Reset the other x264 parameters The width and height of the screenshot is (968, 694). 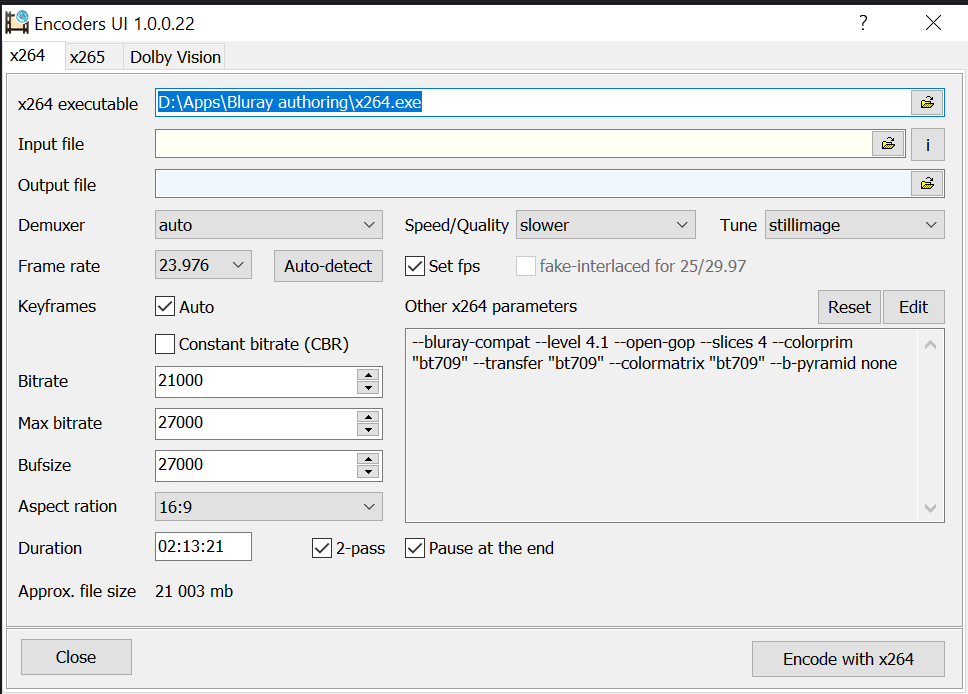(849, 307)
